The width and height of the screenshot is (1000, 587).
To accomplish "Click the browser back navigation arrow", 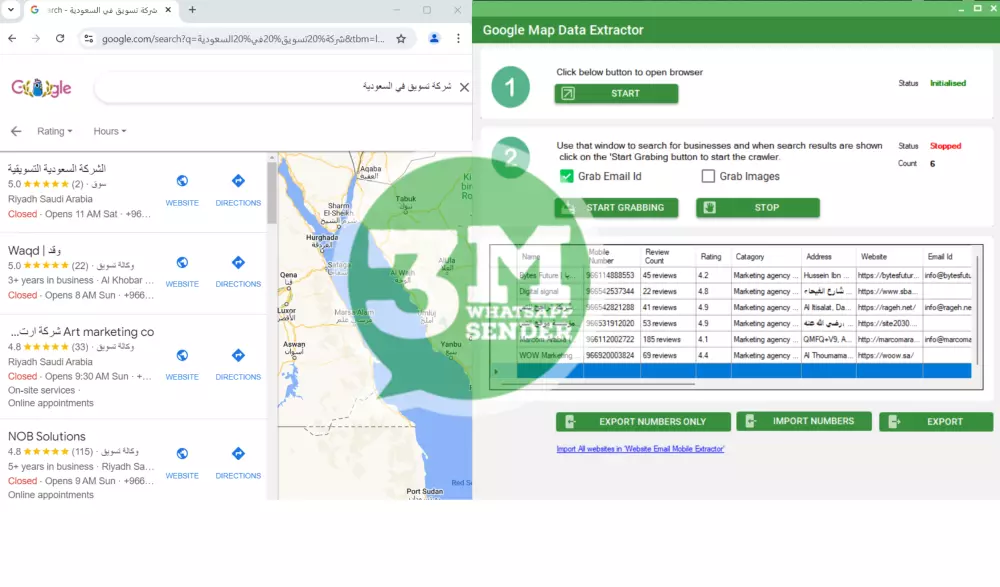I will 12,38.
